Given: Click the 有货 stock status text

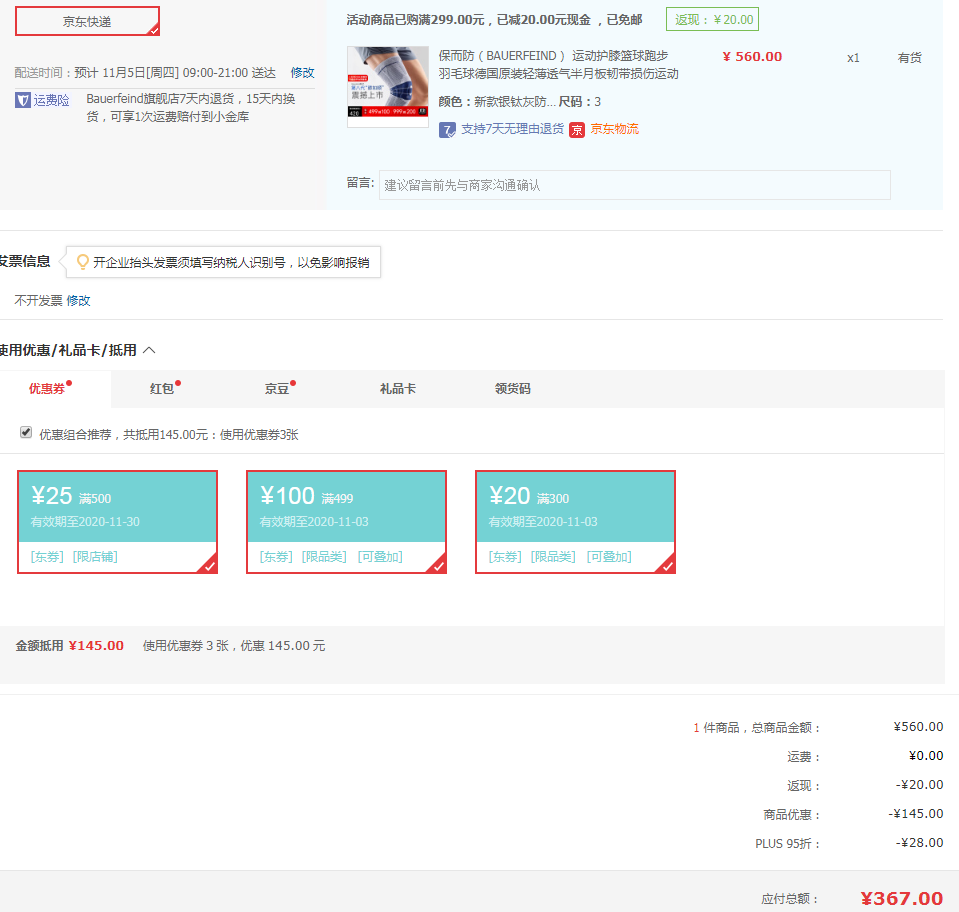Looking at the screenshot, I should (x=909, y=58).
